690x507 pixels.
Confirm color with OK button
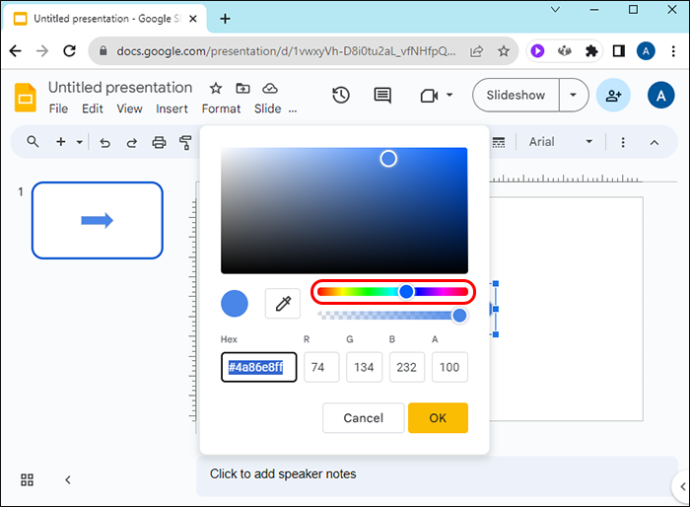click(438, 418)
